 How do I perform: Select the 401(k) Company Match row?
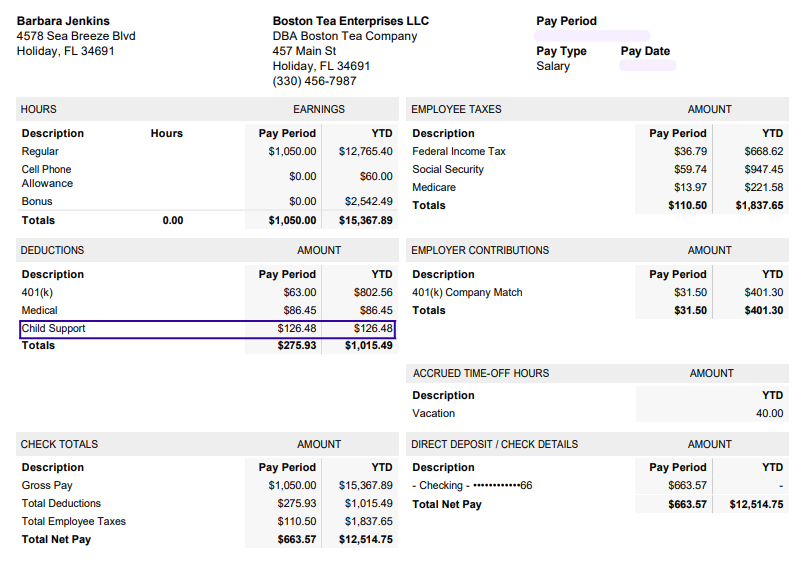click(x=598, y=292)
